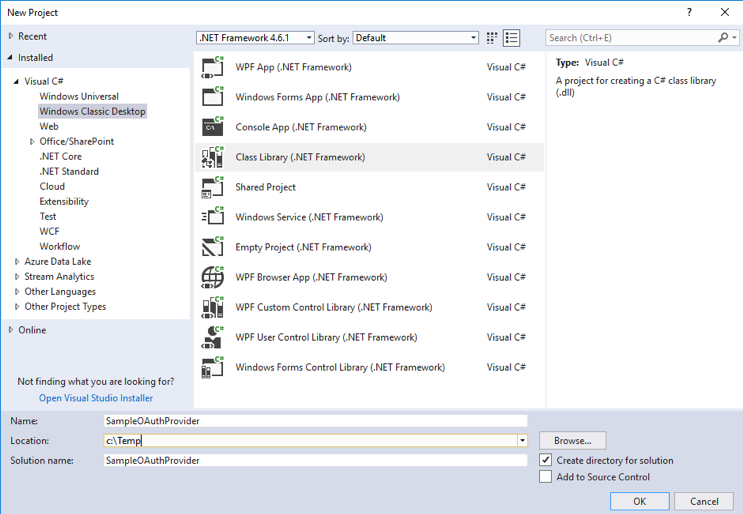
Task: Select the .NET Standard category
Action: [x=69, y=171]
